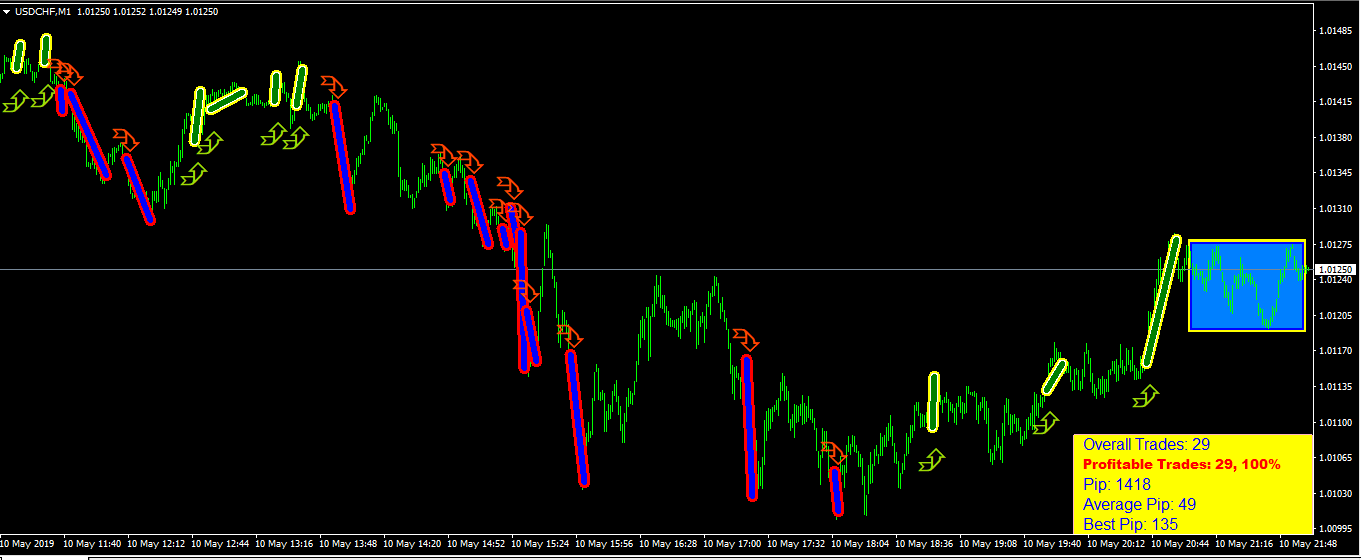
Task: Select the green buy arrow below the final long rally line
Action: pos(1146,397)
